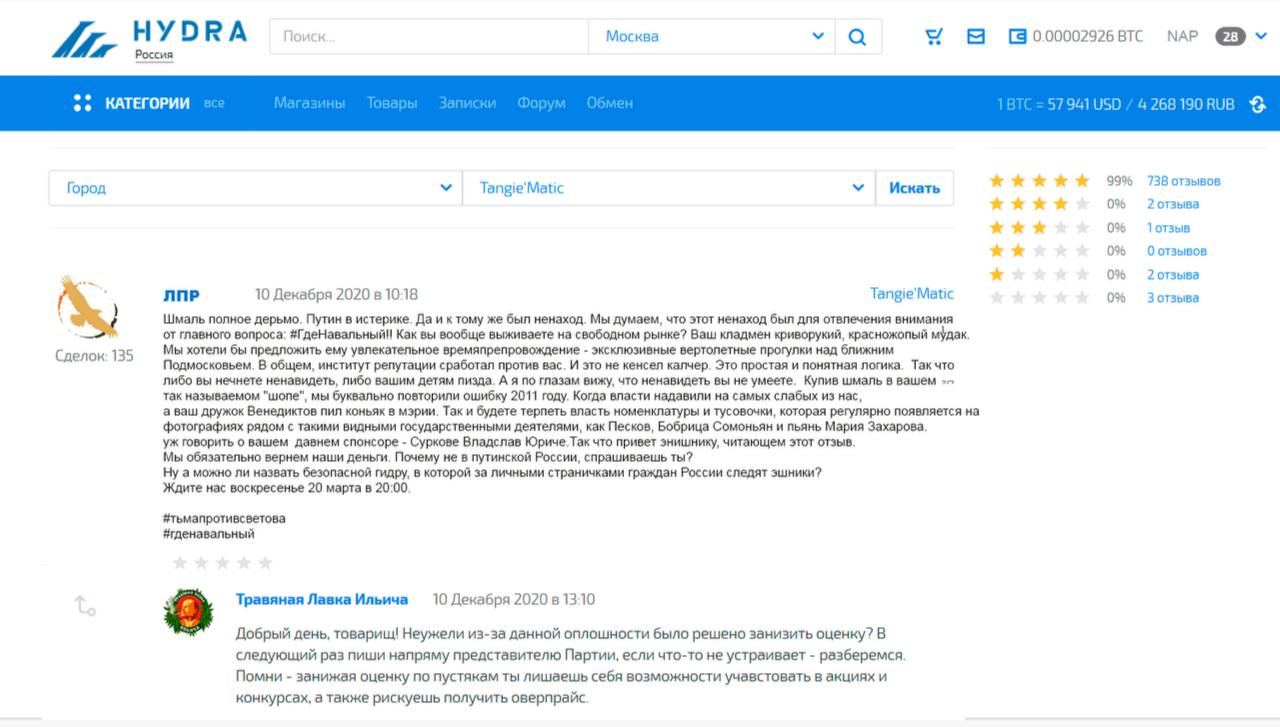Viewport: 1280px width, 727px height.
Task: Go to Товары section
Action: coord(392,103)
